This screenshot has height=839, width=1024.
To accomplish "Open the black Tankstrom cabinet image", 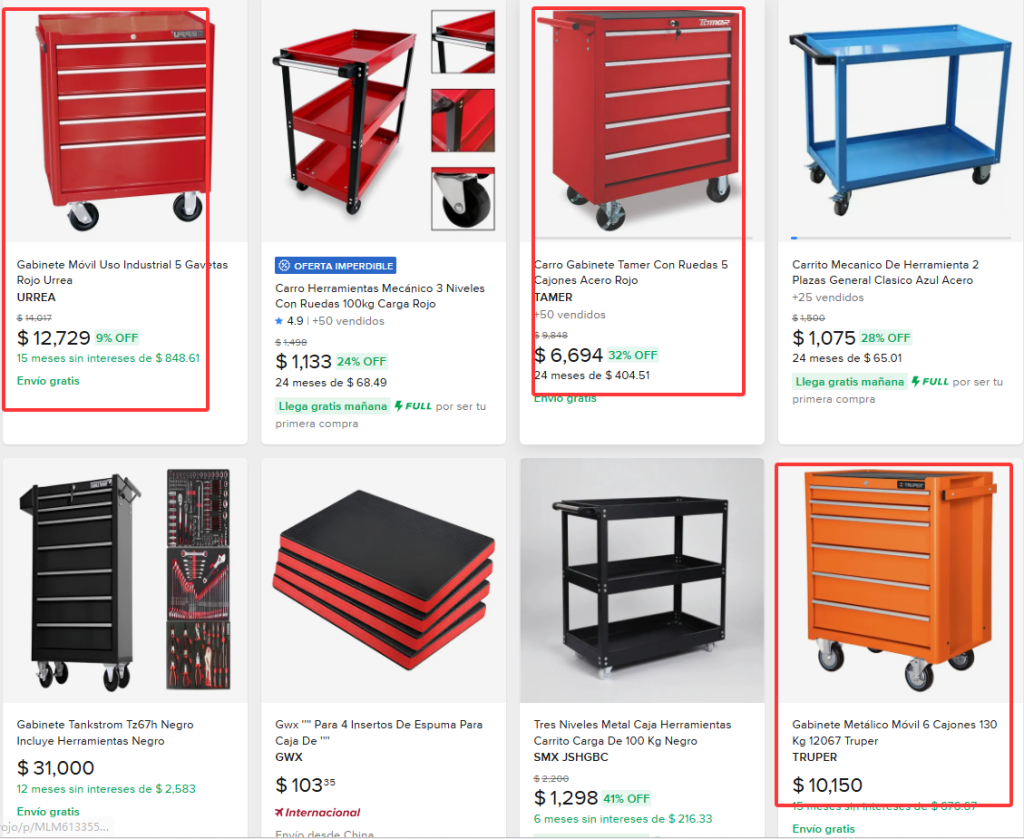I will [x=124, y=580].
